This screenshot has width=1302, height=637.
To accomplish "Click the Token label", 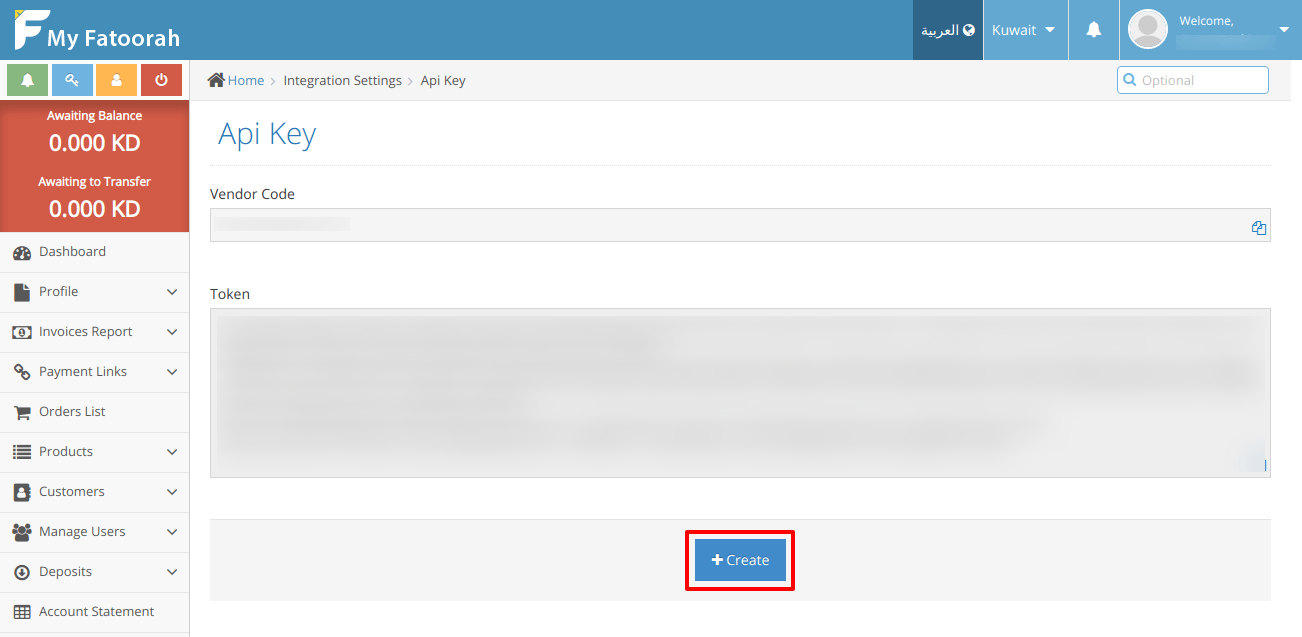I will click(230, 294).
